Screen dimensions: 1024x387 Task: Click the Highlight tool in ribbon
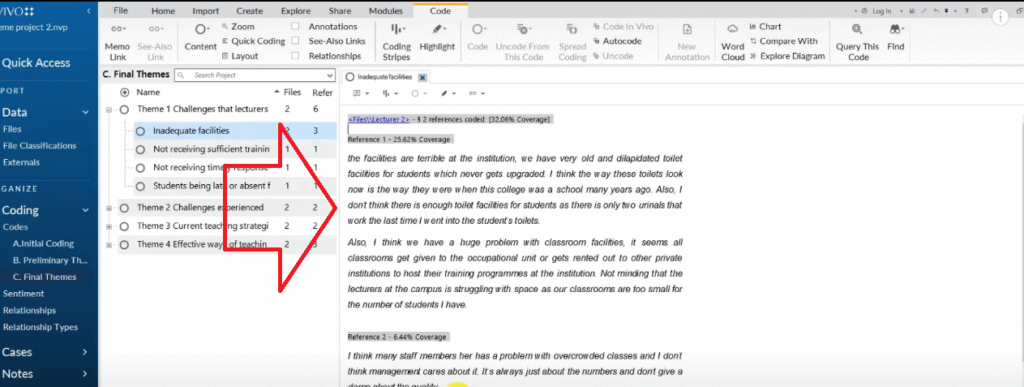click(x=437, y=38)
